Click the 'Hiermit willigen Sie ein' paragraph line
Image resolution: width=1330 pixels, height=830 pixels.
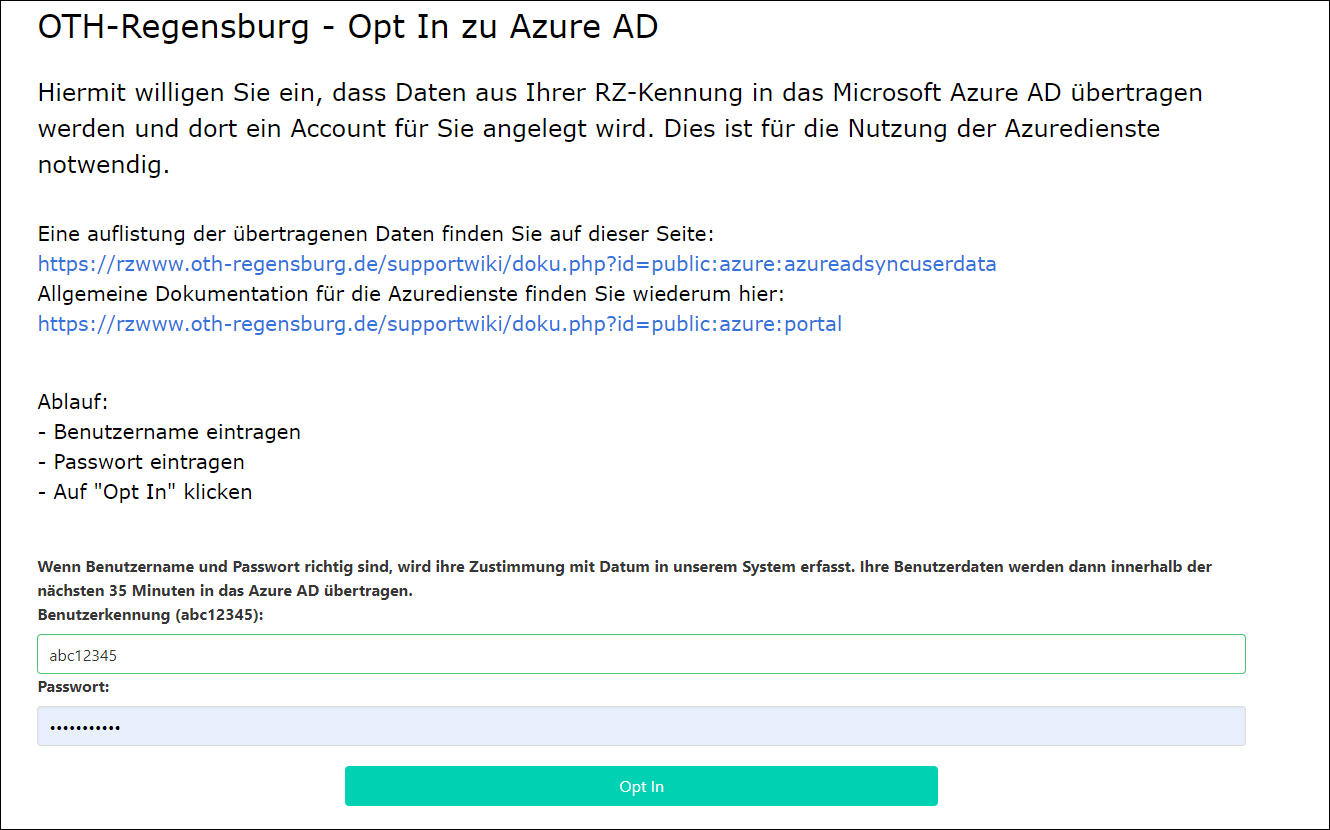[x=620, y=93]
